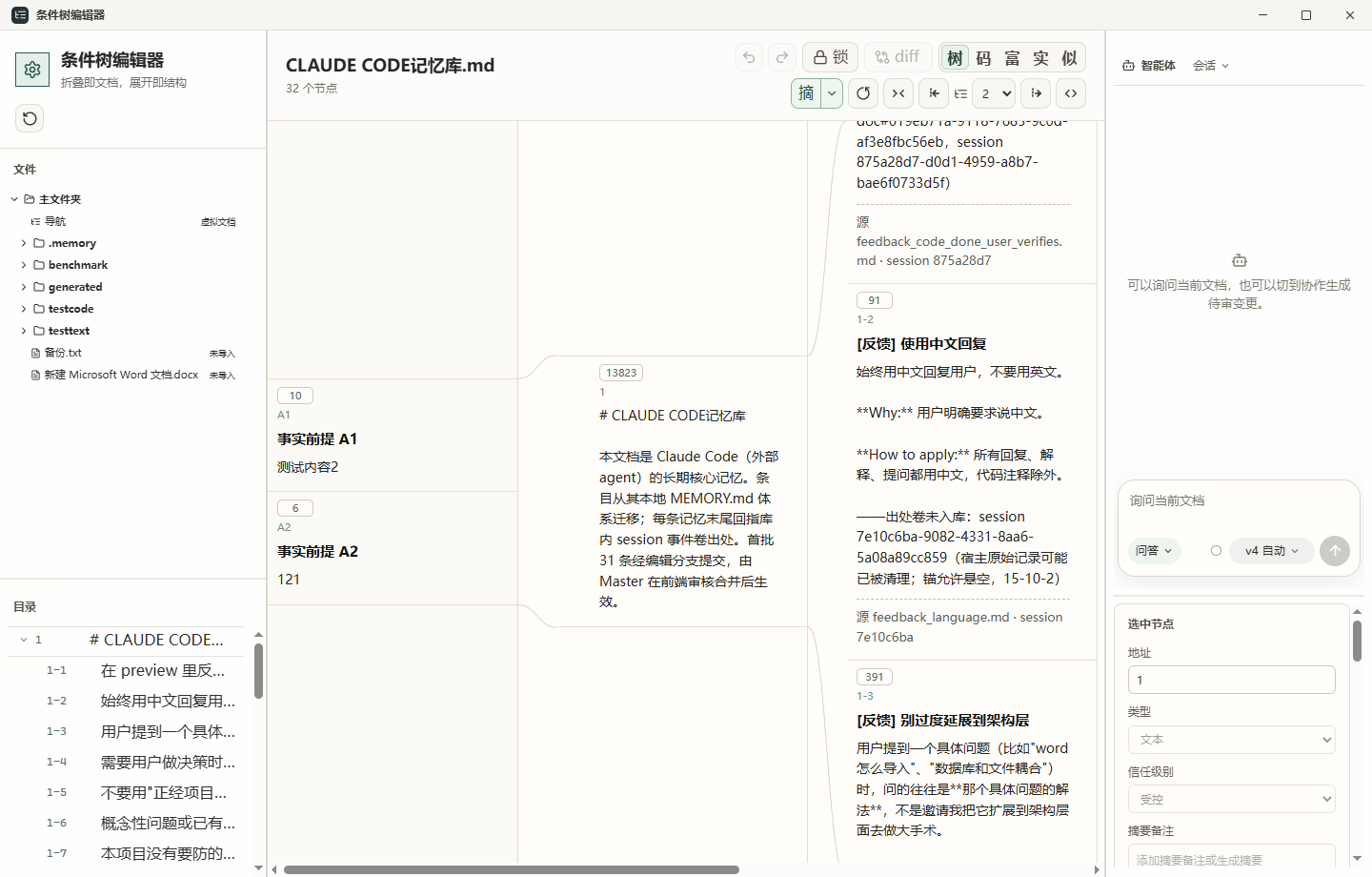Click the outline panel vertical scrollbar
The width and height of the screenshot is (1372, 877).
pos(258,671)
